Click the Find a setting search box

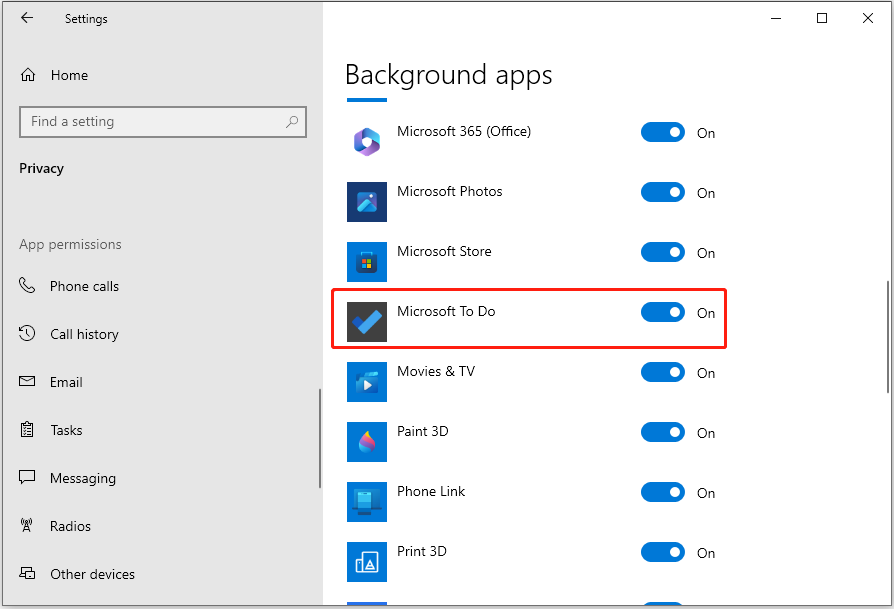point(163,121)
